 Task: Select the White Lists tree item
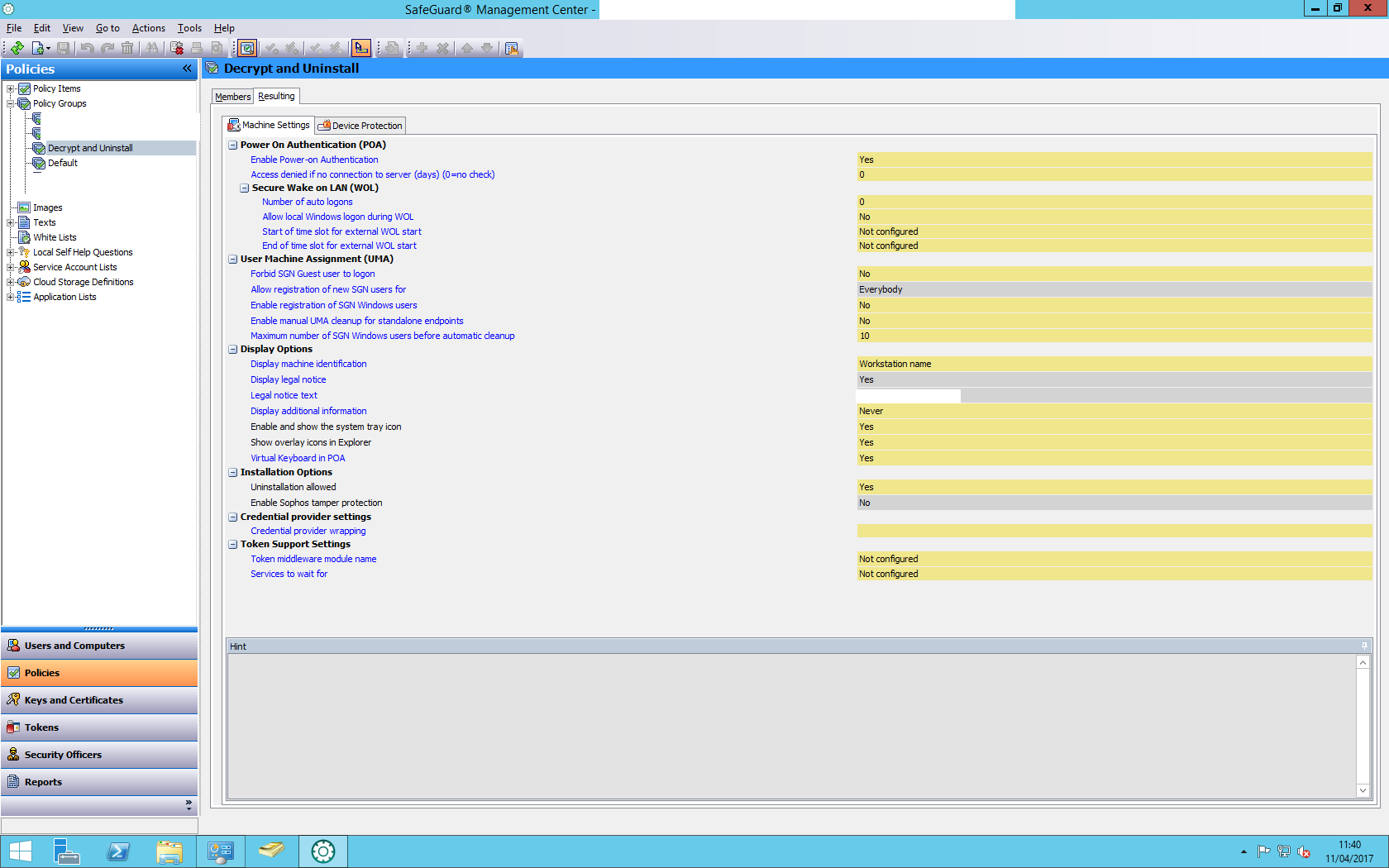(55, 237)
